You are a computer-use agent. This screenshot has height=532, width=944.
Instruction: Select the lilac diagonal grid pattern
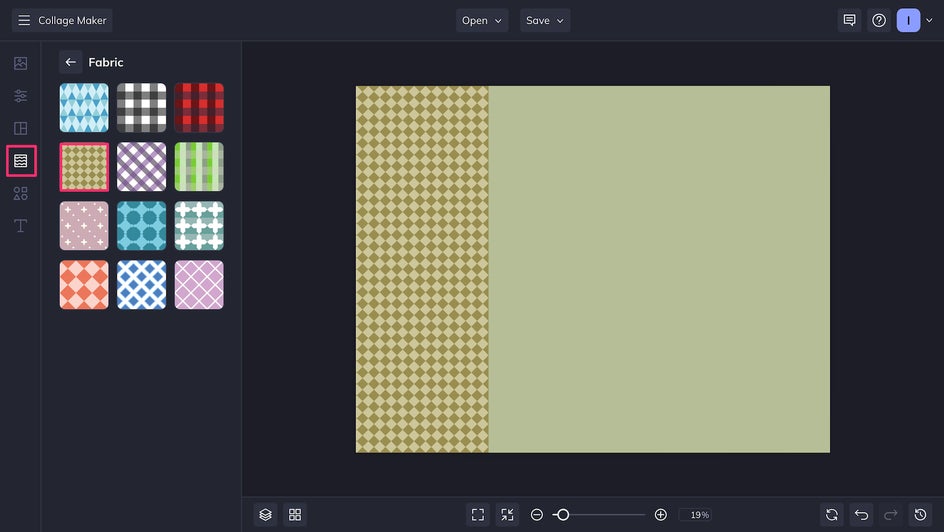coord(199,285)
